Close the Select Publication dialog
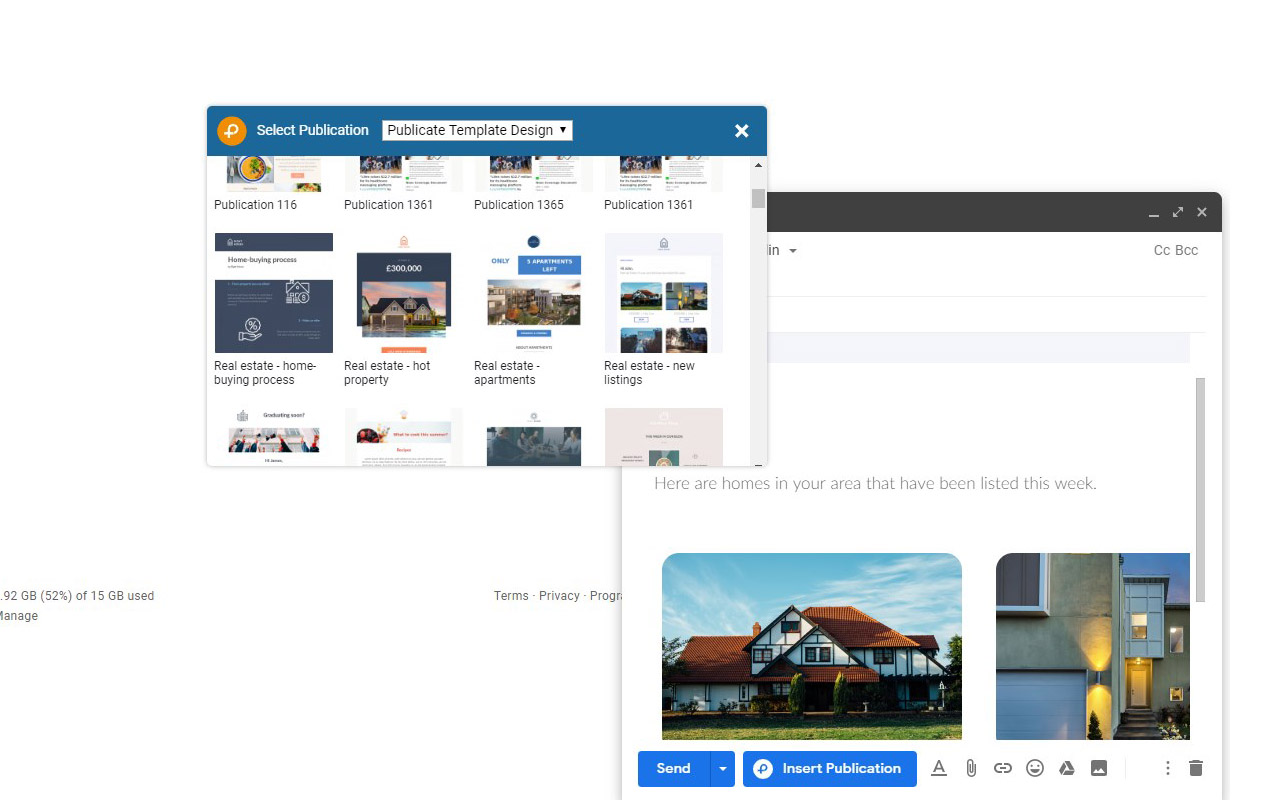This screenshot has height=800, width=1280. [741, 131]
